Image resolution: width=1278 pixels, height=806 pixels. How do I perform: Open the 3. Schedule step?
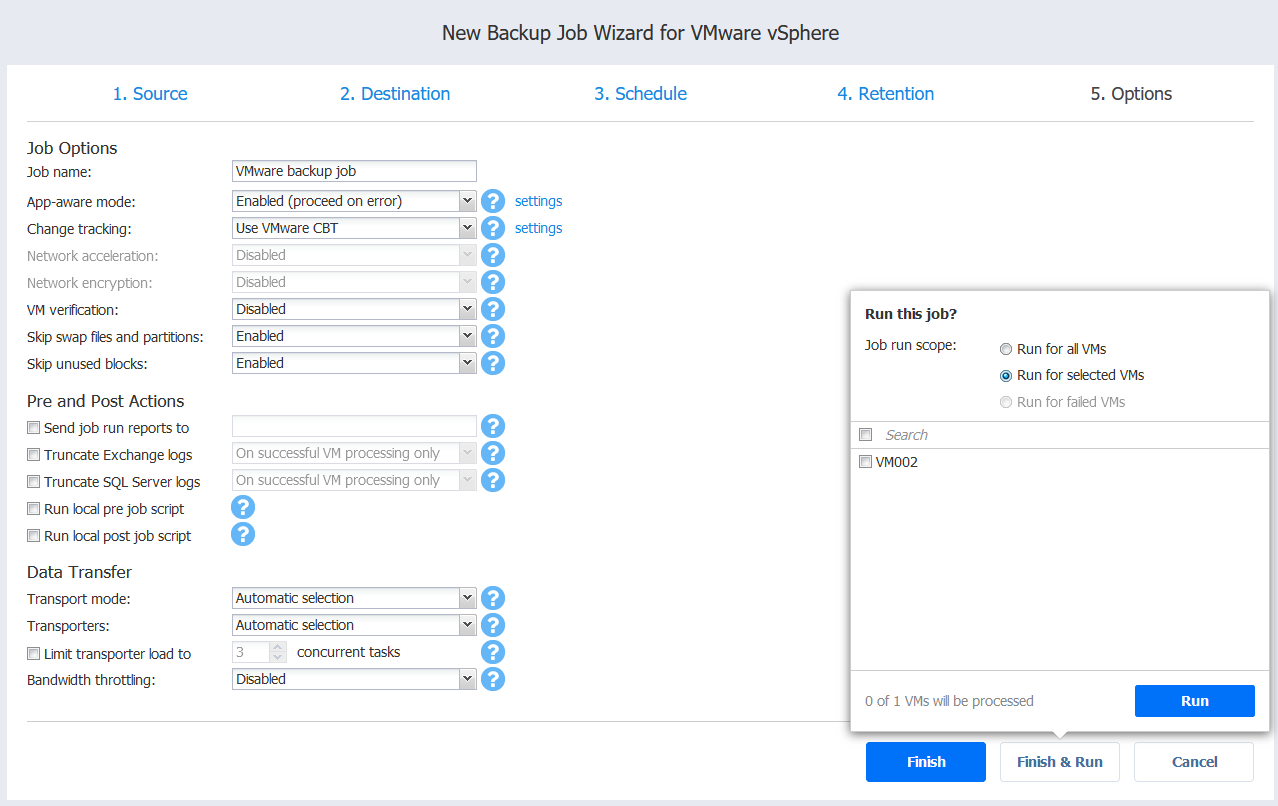click(640, 94)
